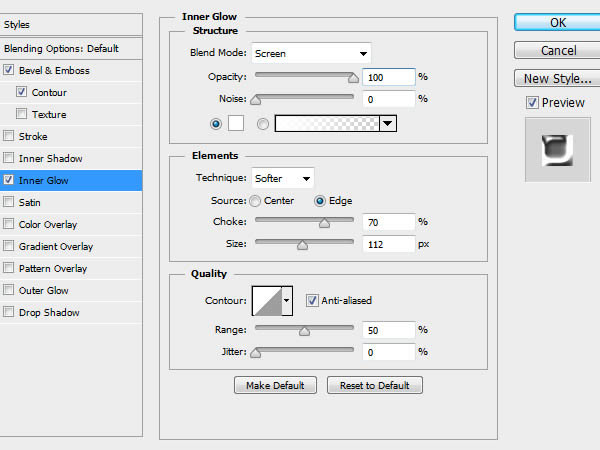
Task: Choose Edge as glow source
Action: pos(320,201)
